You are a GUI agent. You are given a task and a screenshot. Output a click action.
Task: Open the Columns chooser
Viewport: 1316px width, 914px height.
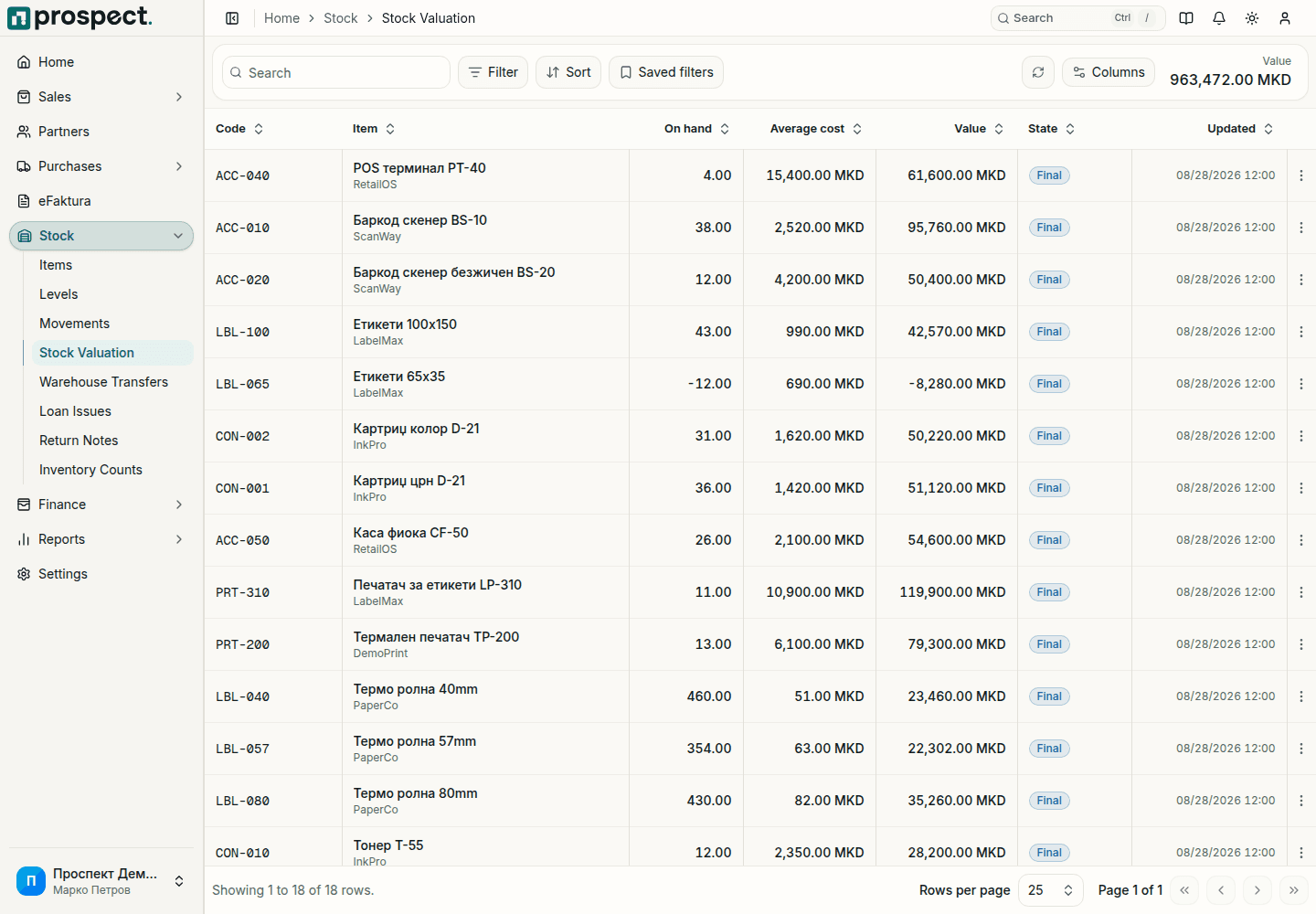click(x=1109, y=72)
